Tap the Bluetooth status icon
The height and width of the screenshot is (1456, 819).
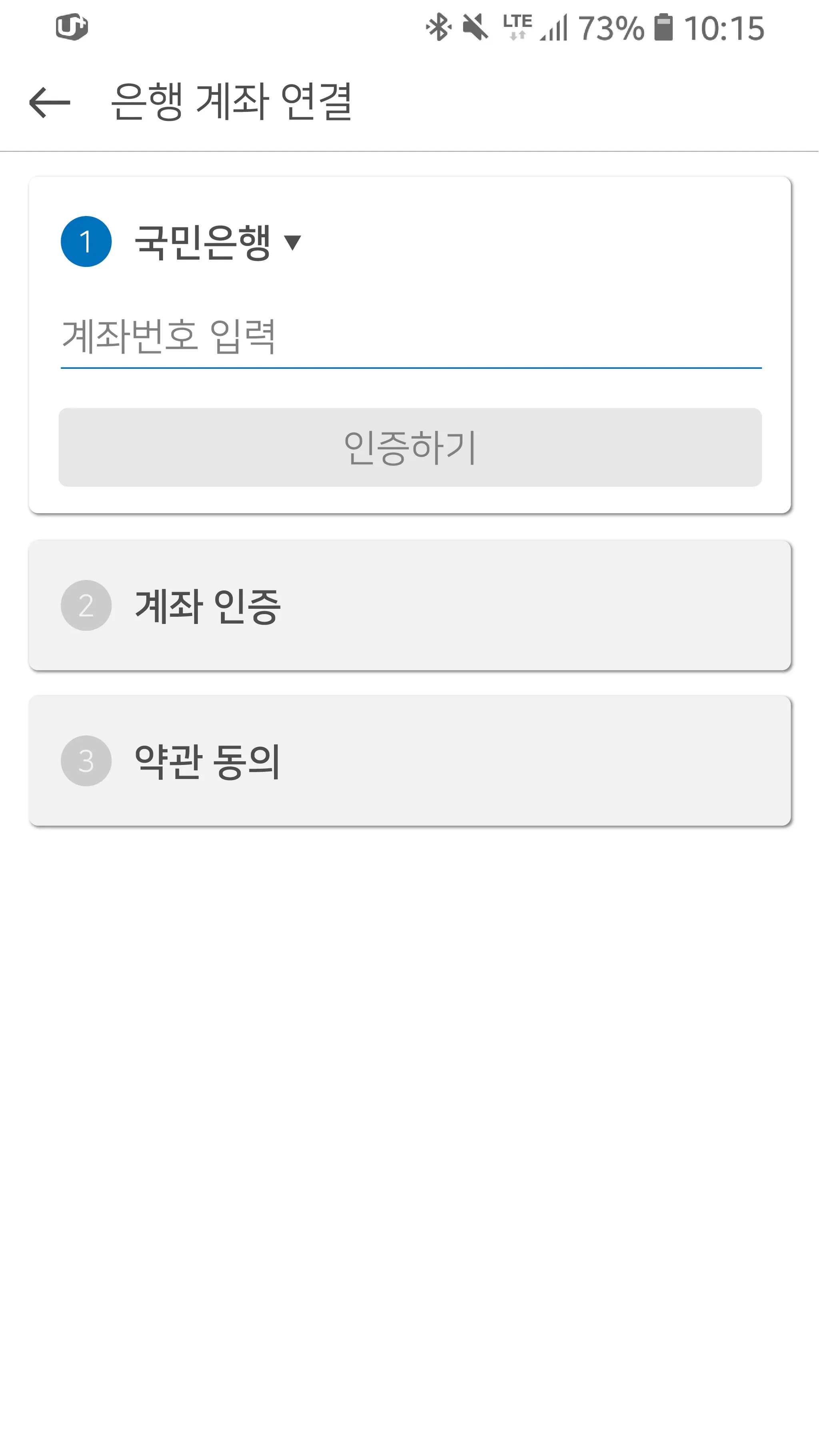[438, 28]
